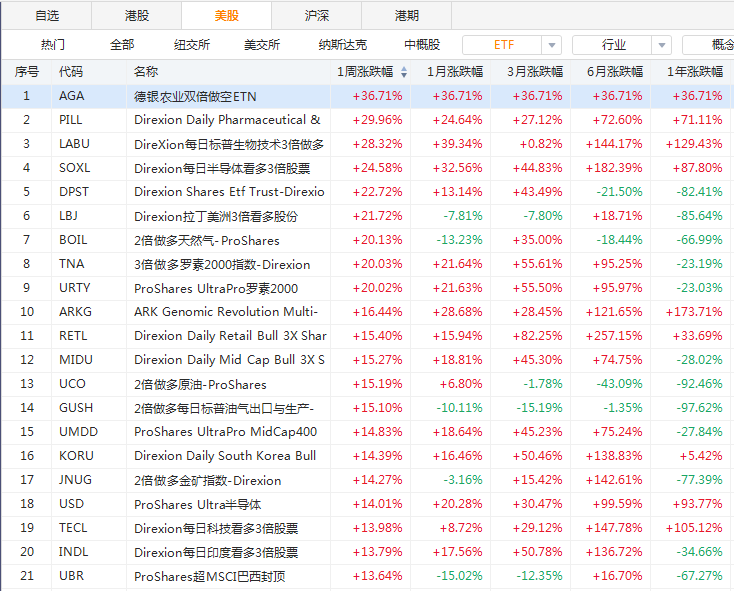Sort by 3月涨跌幅 column
The height and width of the screenshot is (591, 734).
[x=535, y=72]
